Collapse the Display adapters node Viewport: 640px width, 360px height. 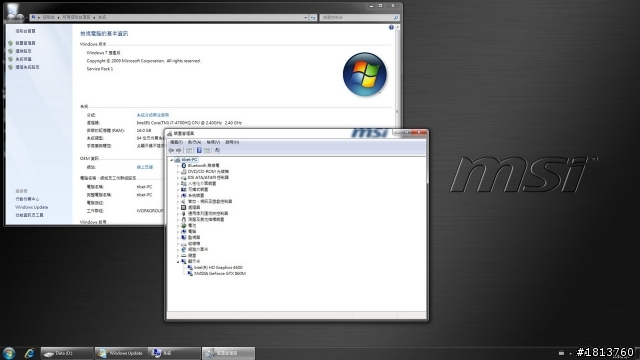click(178, 262)
